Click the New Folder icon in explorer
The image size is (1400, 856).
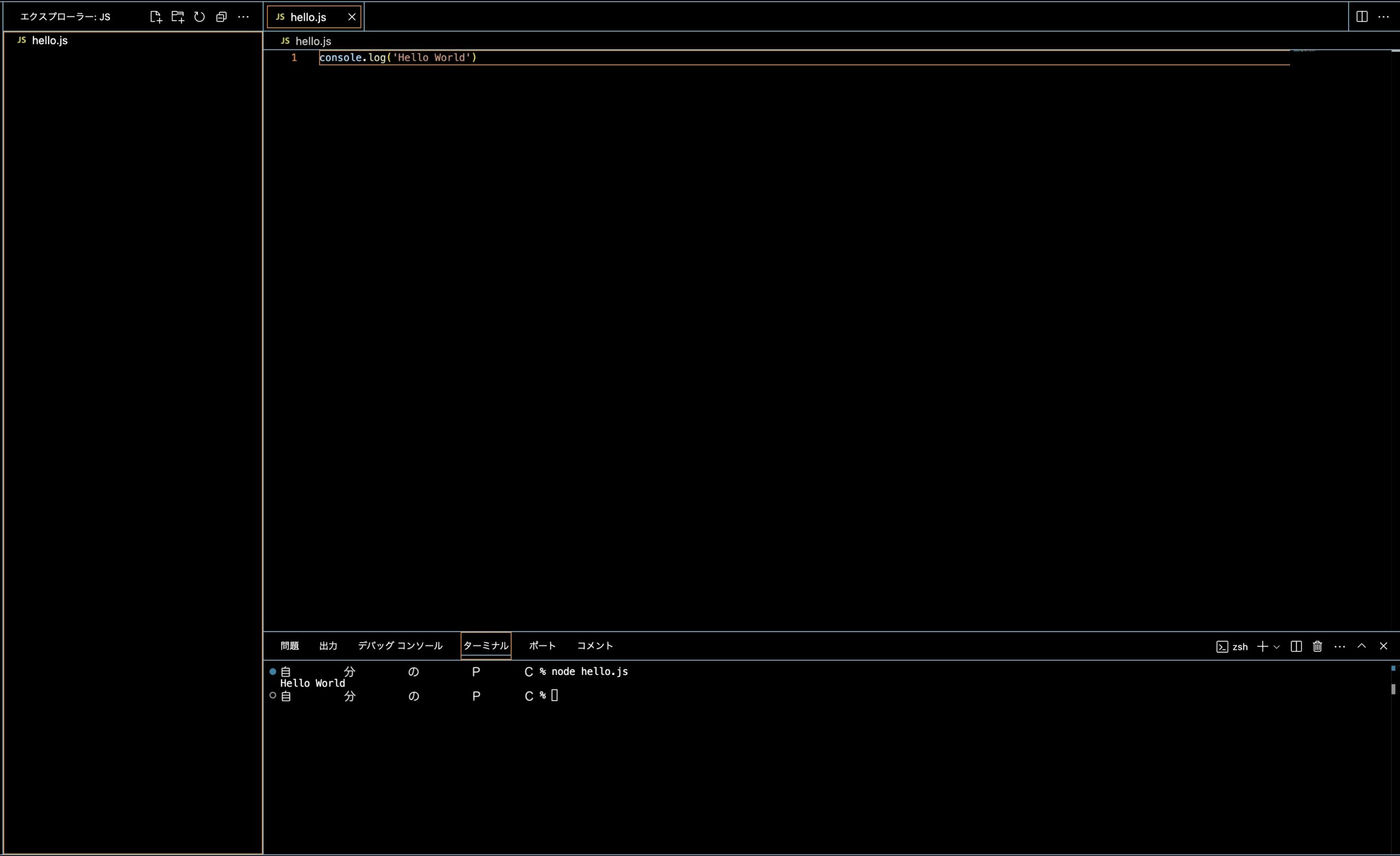(x=178, y=17)
